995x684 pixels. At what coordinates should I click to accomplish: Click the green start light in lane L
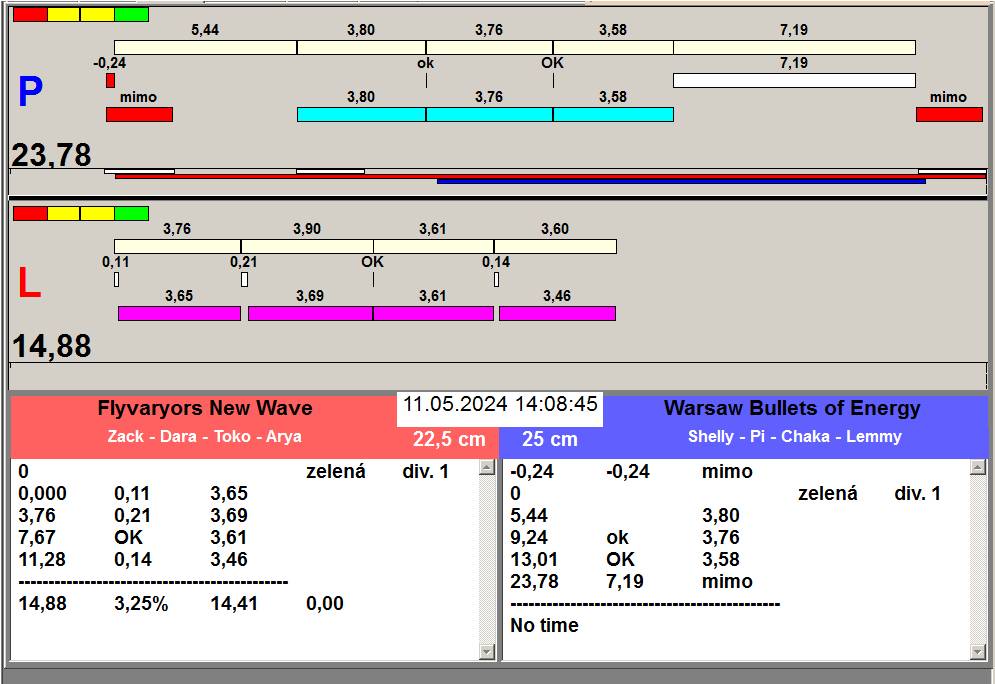pyautogui.click(x=132, y=213)
